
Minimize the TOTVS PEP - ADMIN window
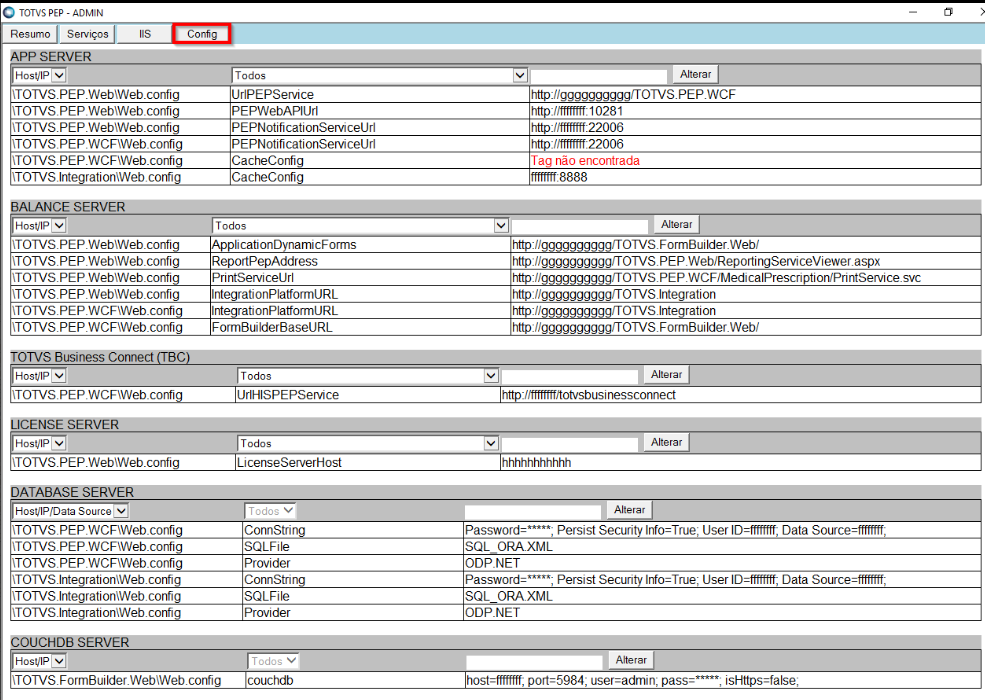click(913, 12)
